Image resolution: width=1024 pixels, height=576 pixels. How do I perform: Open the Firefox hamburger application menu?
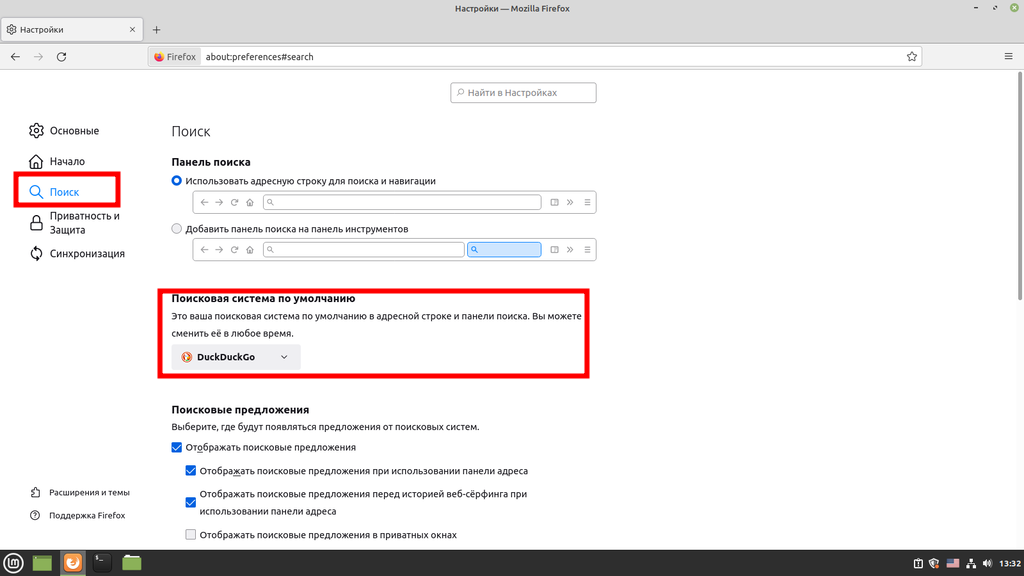tap(1008, 57)
